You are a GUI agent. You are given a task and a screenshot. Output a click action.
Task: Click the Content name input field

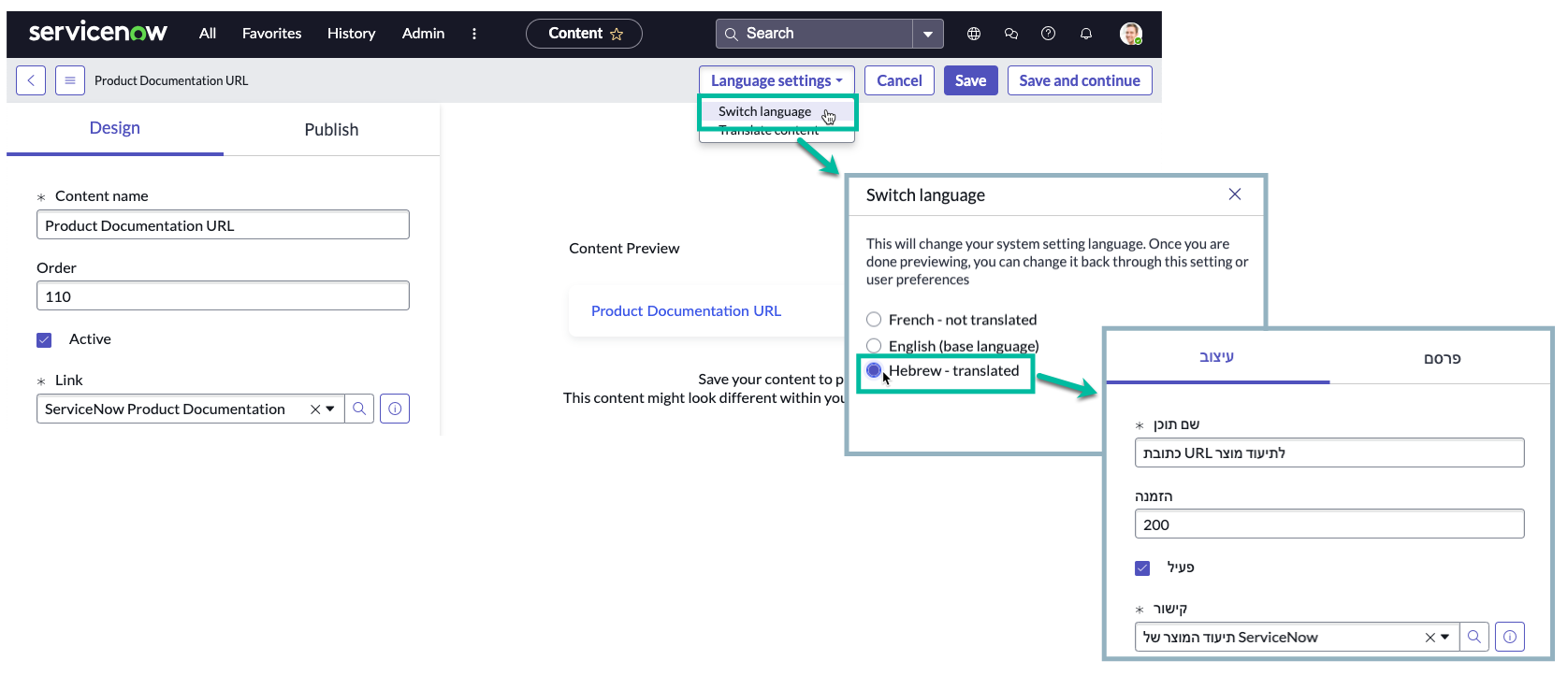pyautogui.click(x=223, y=225)
